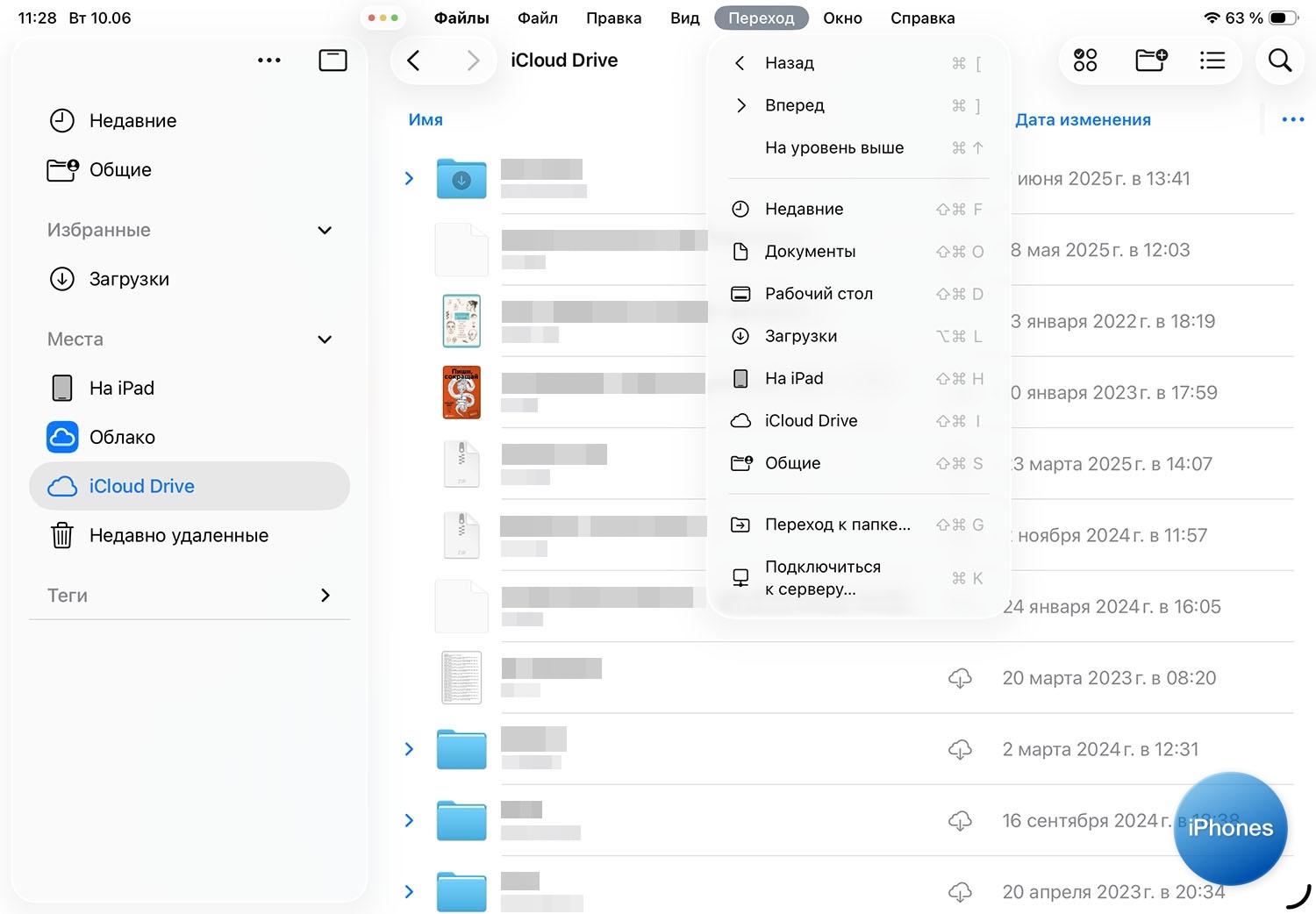
Task: Toggle the sidebar panel icon
Action: [x=333, y=61]
